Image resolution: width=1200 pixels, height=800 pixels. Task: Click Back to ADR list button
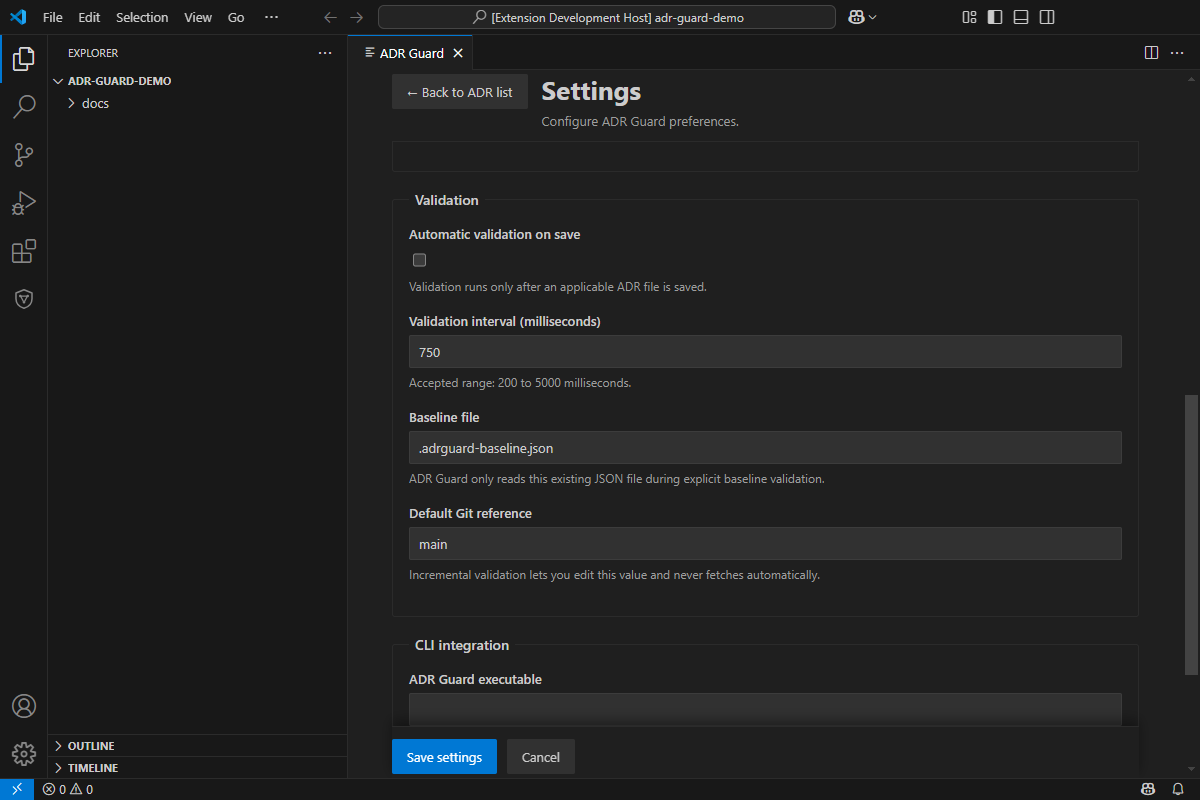point(459,92)
